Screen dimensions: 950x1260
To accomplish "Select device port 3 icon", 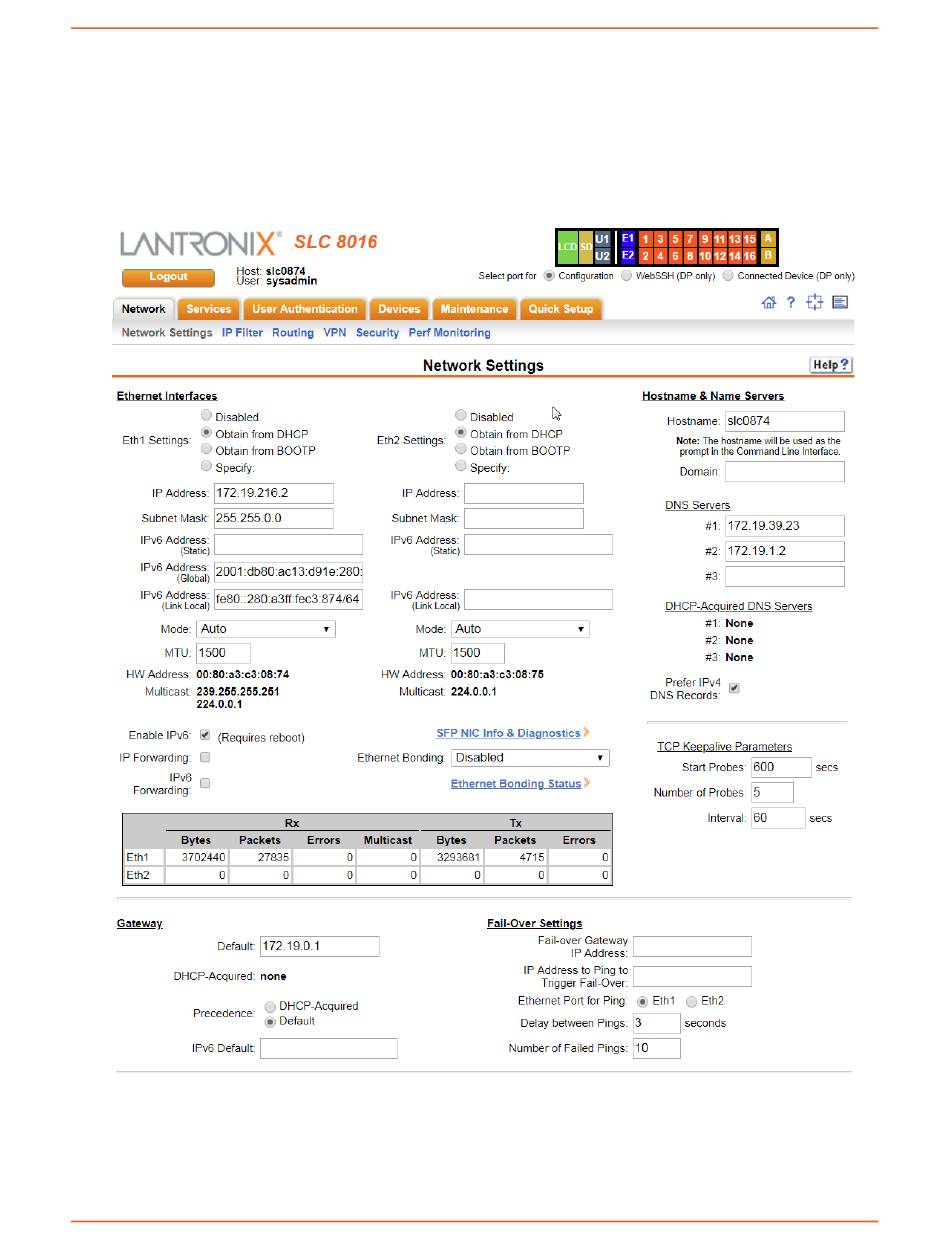I will (x=661, y=239).
